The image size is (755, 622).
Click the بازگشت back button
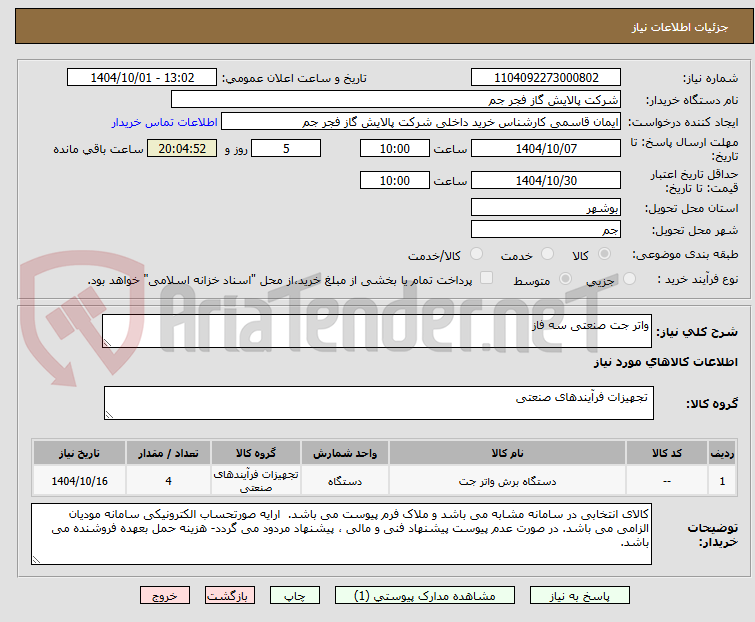(230, 596)
